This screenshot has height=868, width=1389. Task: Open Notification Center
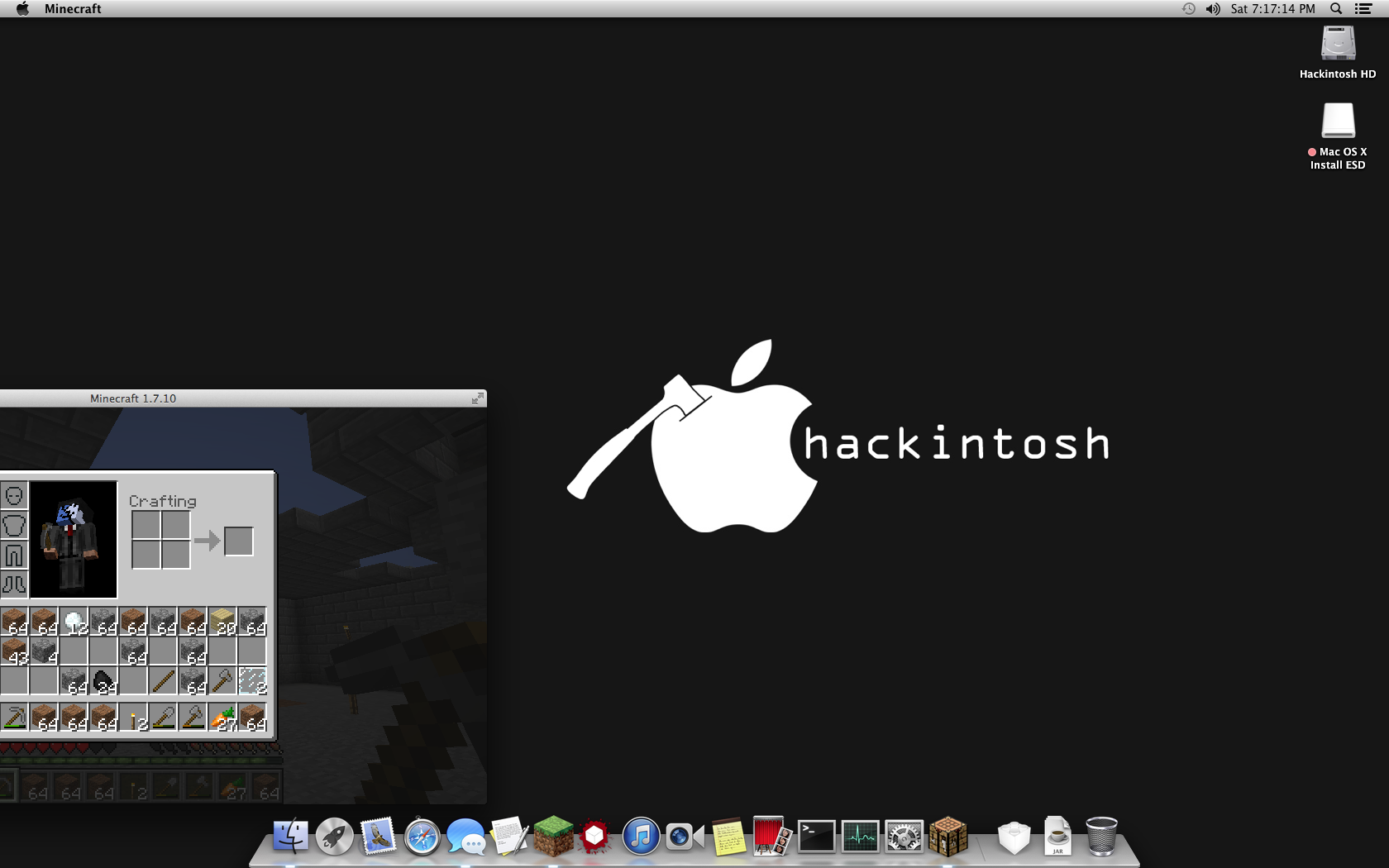coord(1363,8)
